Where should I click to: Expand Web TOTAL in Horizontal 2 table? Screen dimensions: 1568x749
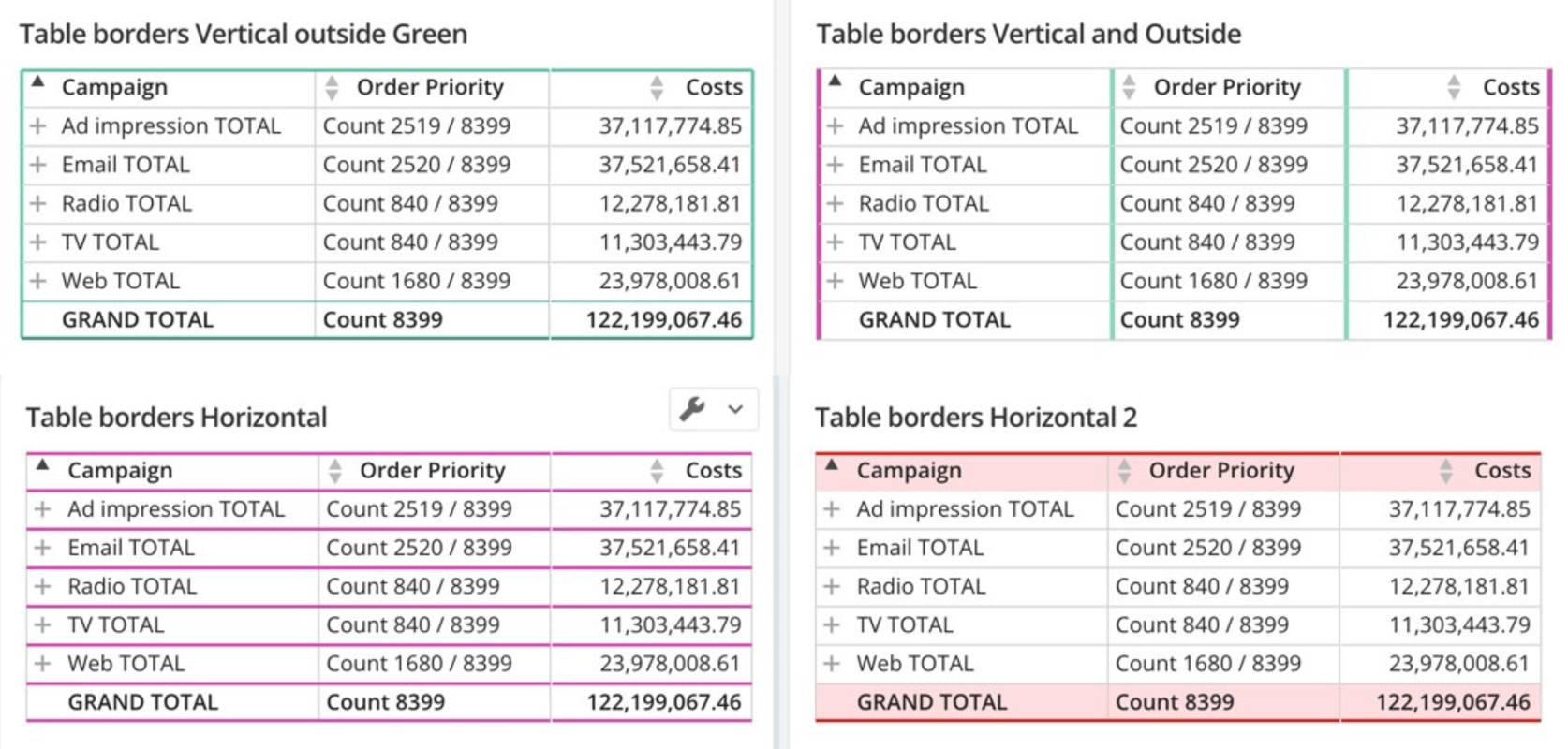[831, 664]
